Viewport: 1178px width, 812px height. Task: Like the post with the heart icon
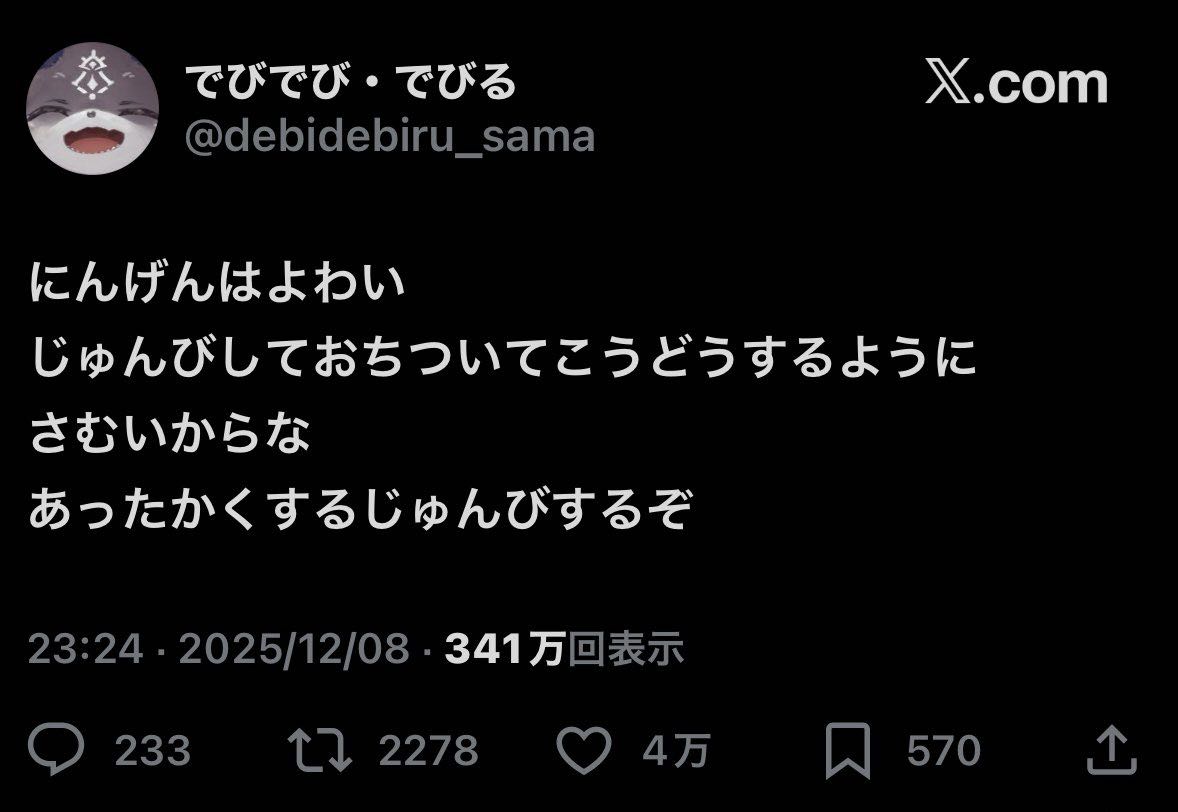(584, 750)
